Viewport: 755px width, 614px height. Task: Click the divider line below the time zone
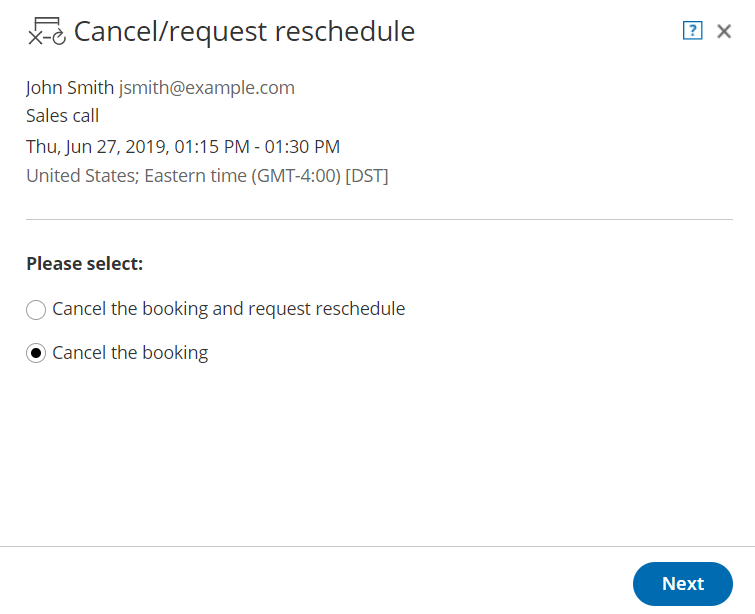tap(378, 219)
